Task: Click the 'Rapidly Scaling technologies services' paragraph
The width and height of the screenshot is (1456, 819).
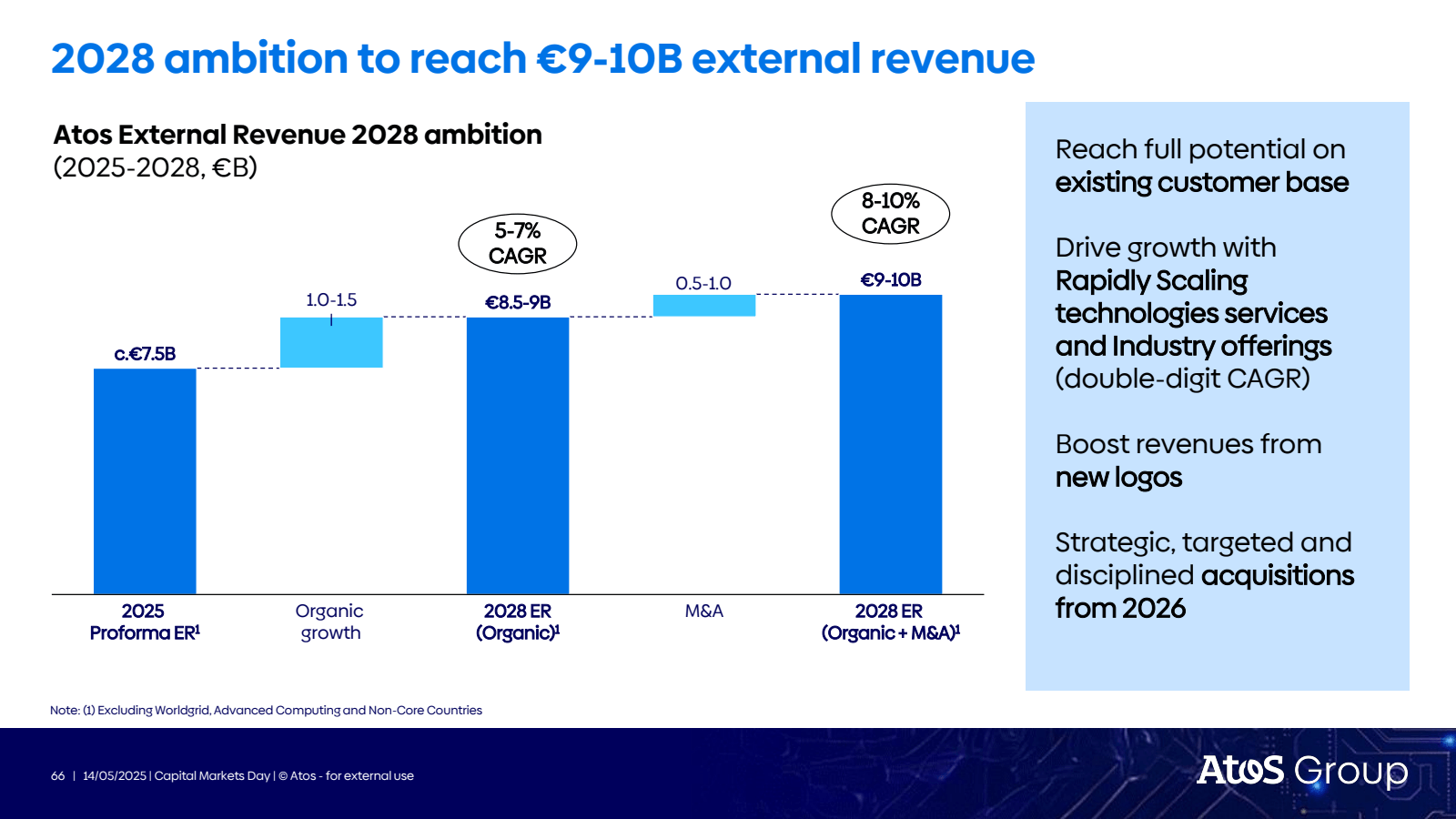Action: pos(1193,313)
